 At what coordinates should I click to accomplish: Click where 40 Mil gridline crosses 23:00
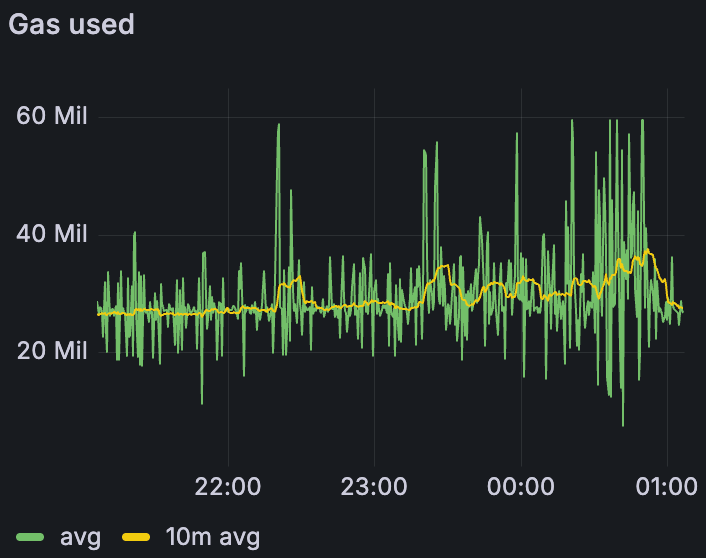click(x=373, y=235)
